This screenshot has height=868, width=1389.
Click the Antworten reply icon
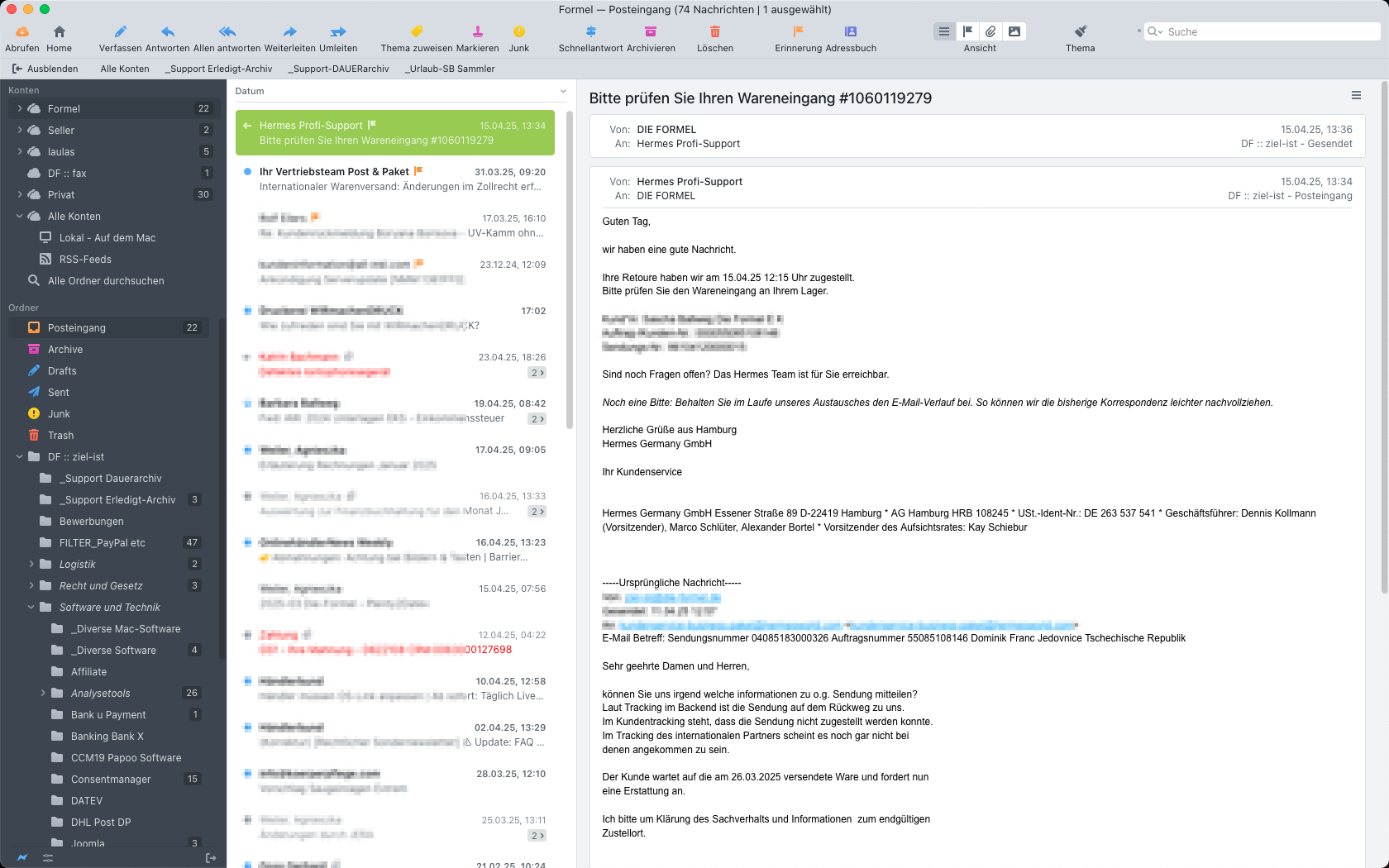click(x=168, y=31)
